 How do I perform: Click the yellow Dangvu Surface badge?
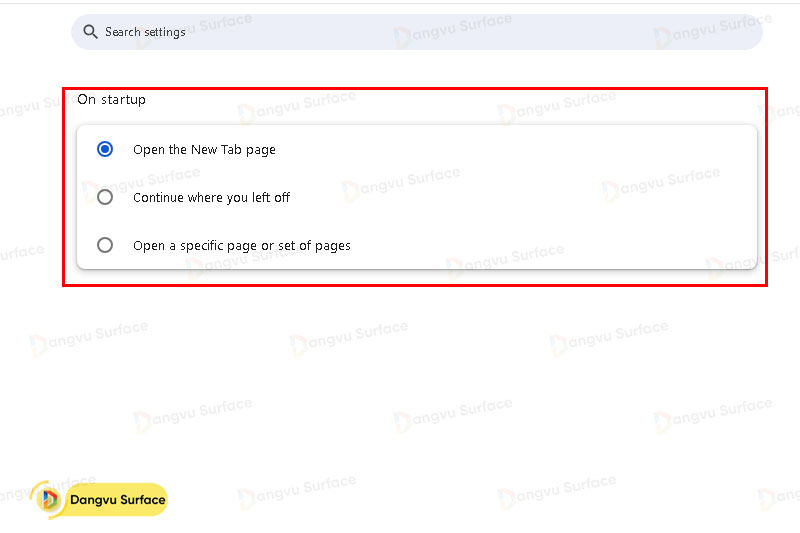click(x=101, y=500)
